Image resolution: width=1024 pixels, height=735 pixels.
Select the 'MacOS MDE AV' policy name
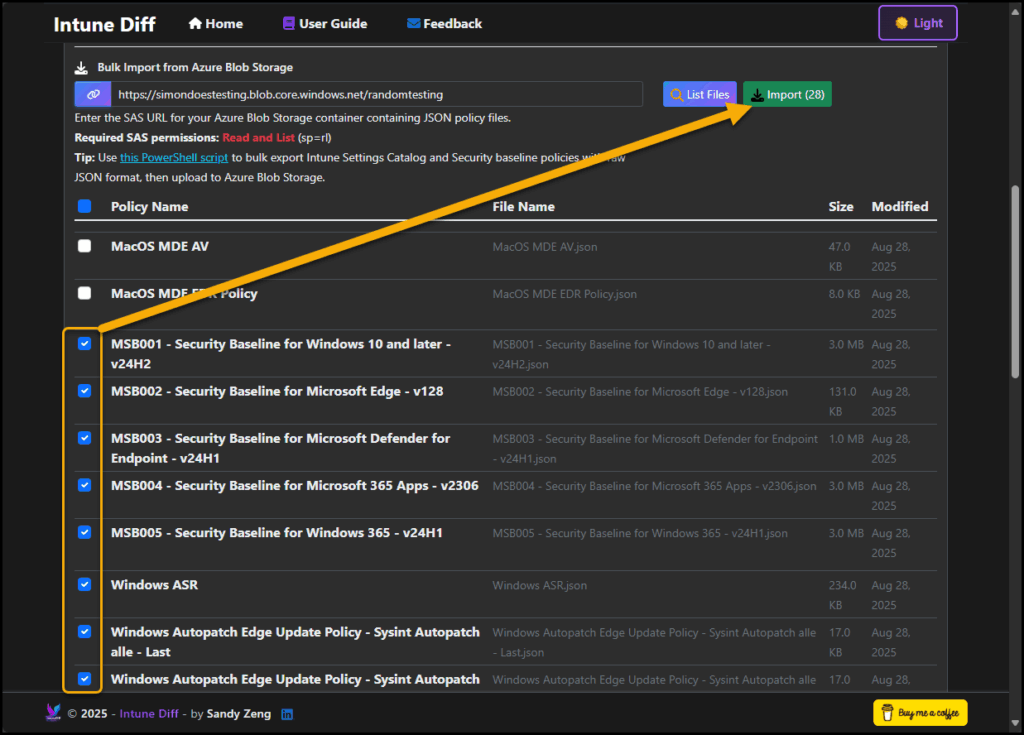[x=160, y=246]
